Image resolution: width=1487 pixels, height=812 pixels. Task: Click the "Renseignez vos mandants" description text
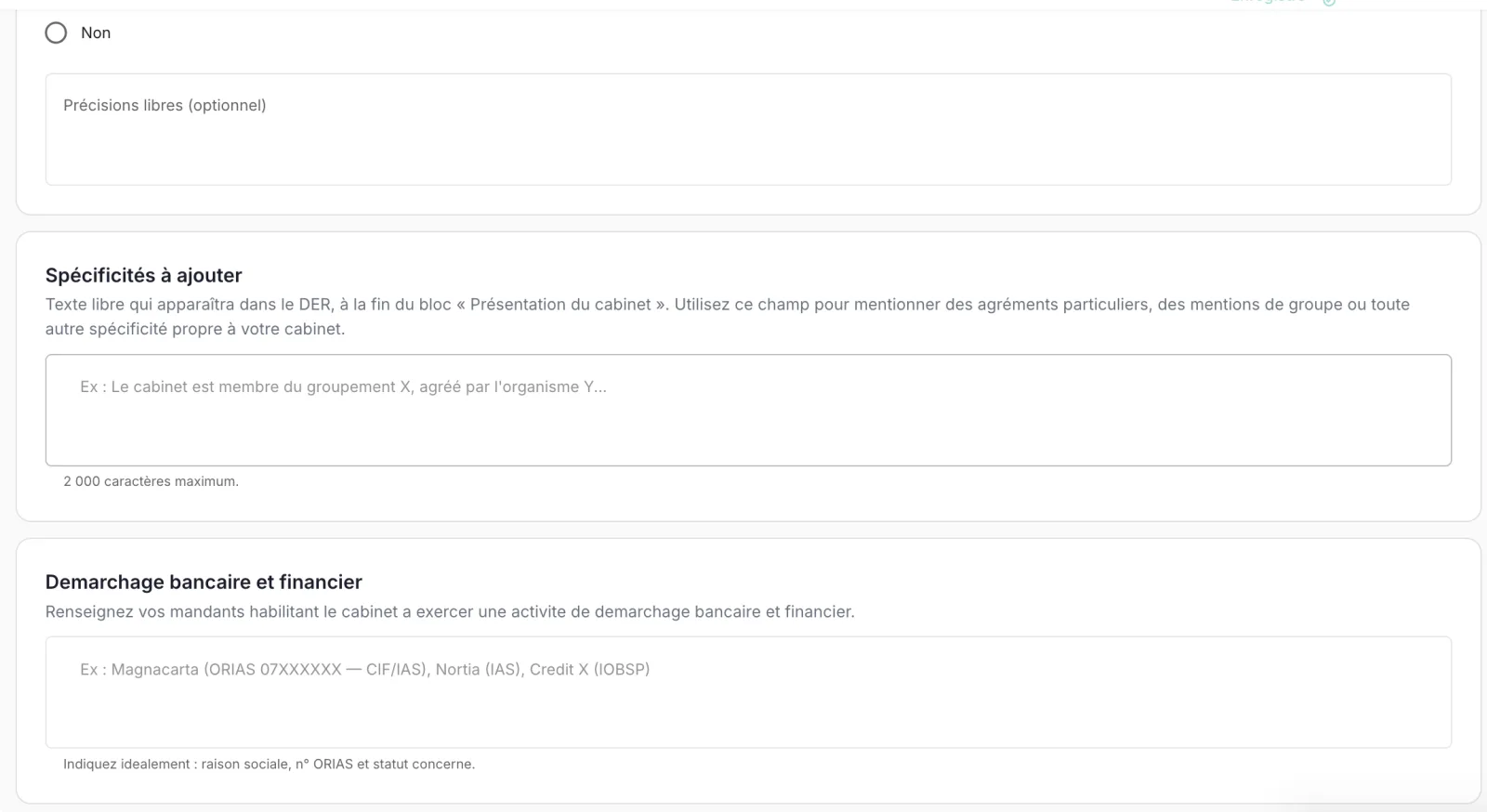pos(450,611)
